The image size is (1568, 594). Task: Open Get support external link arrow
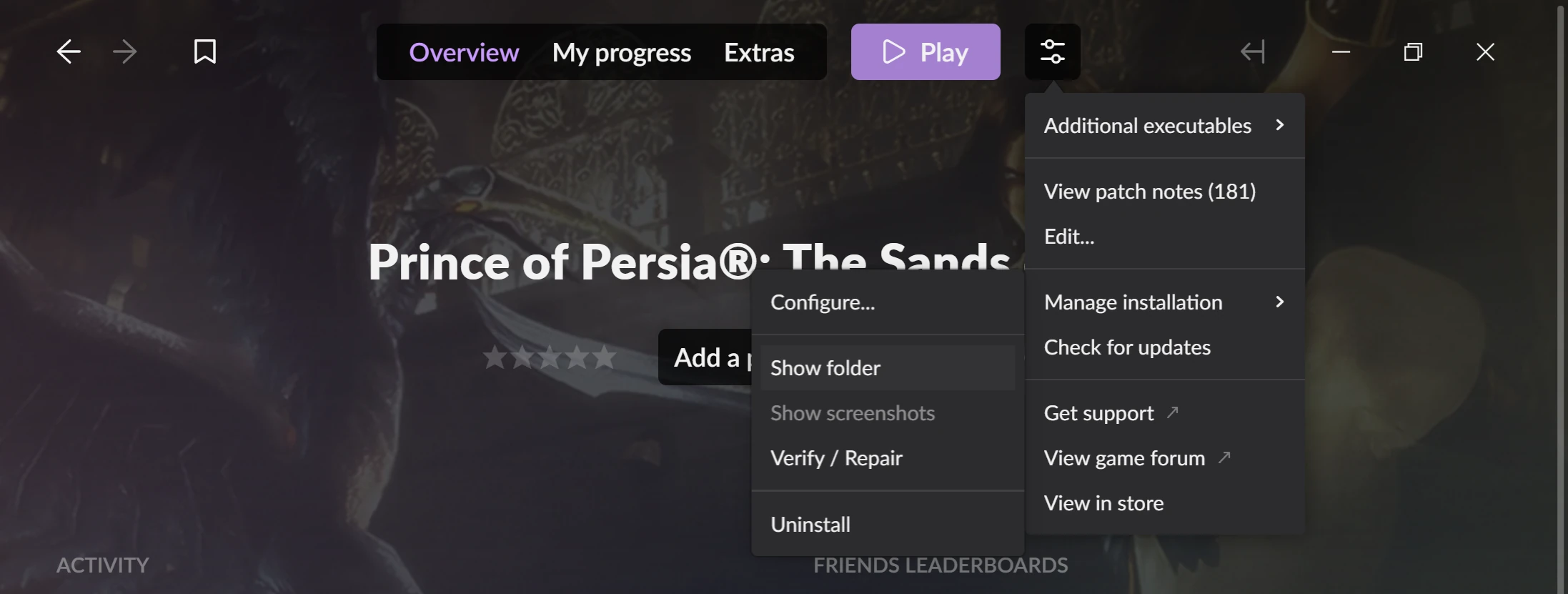1173,412
